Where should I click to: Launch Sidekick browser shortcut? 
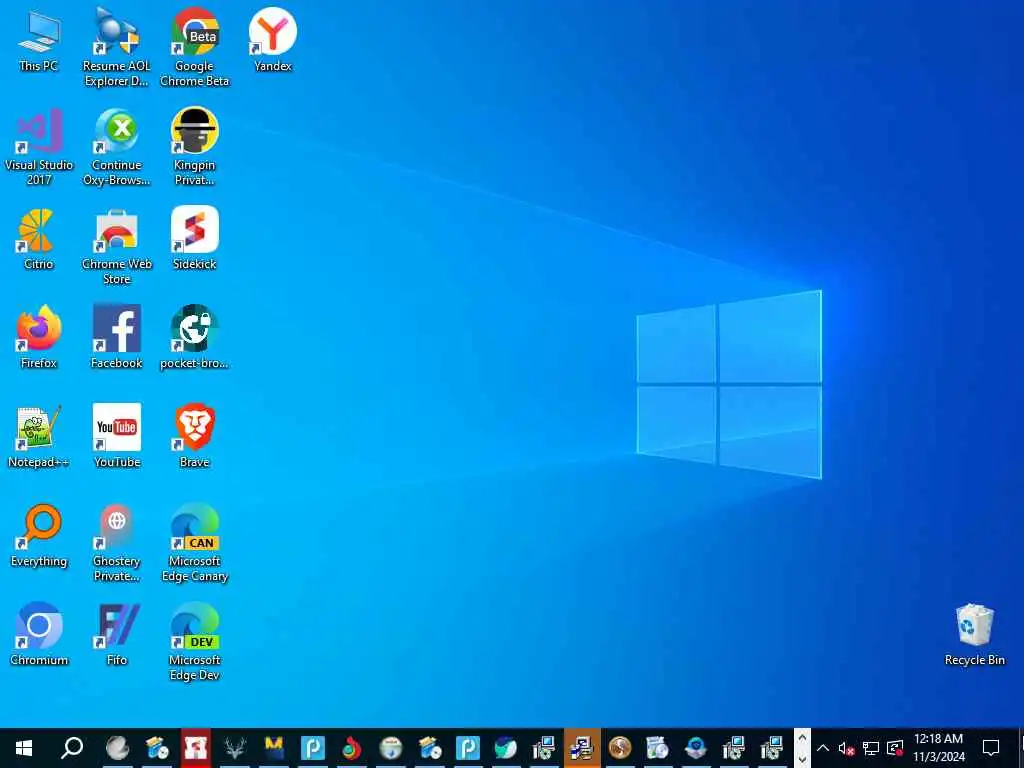195,239
